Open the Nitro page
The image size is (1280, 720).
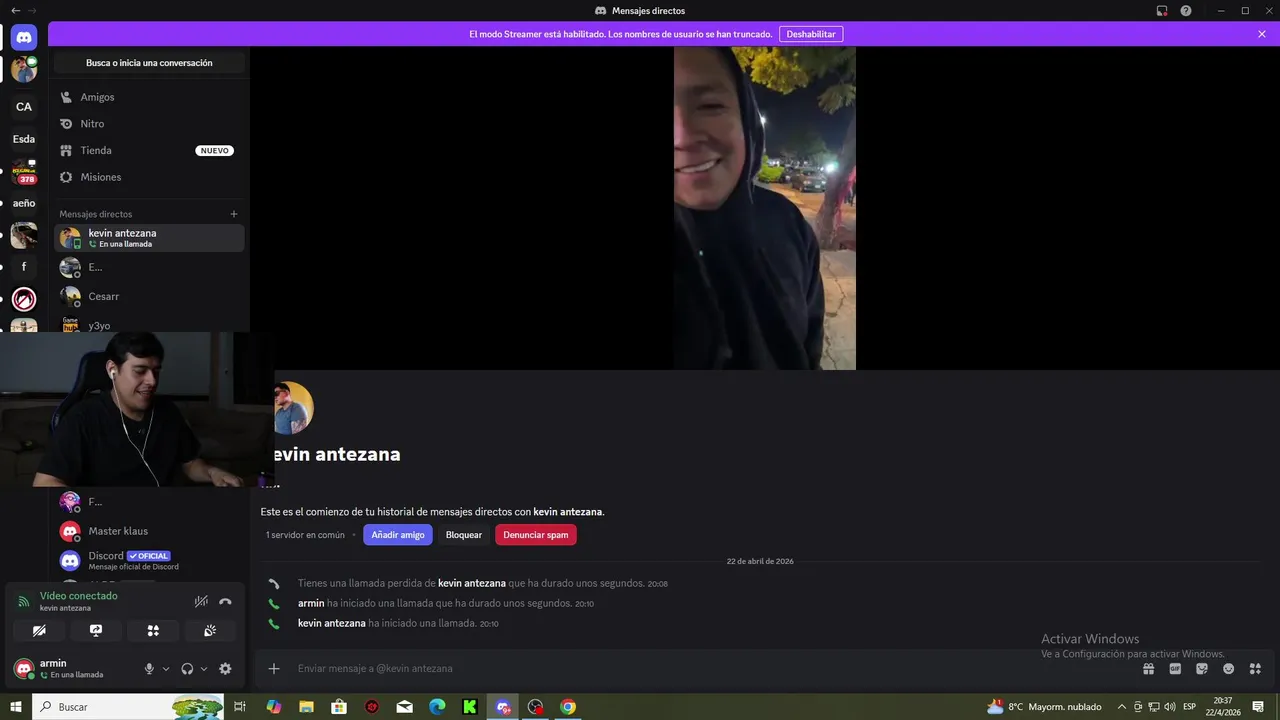coord(149,124)
